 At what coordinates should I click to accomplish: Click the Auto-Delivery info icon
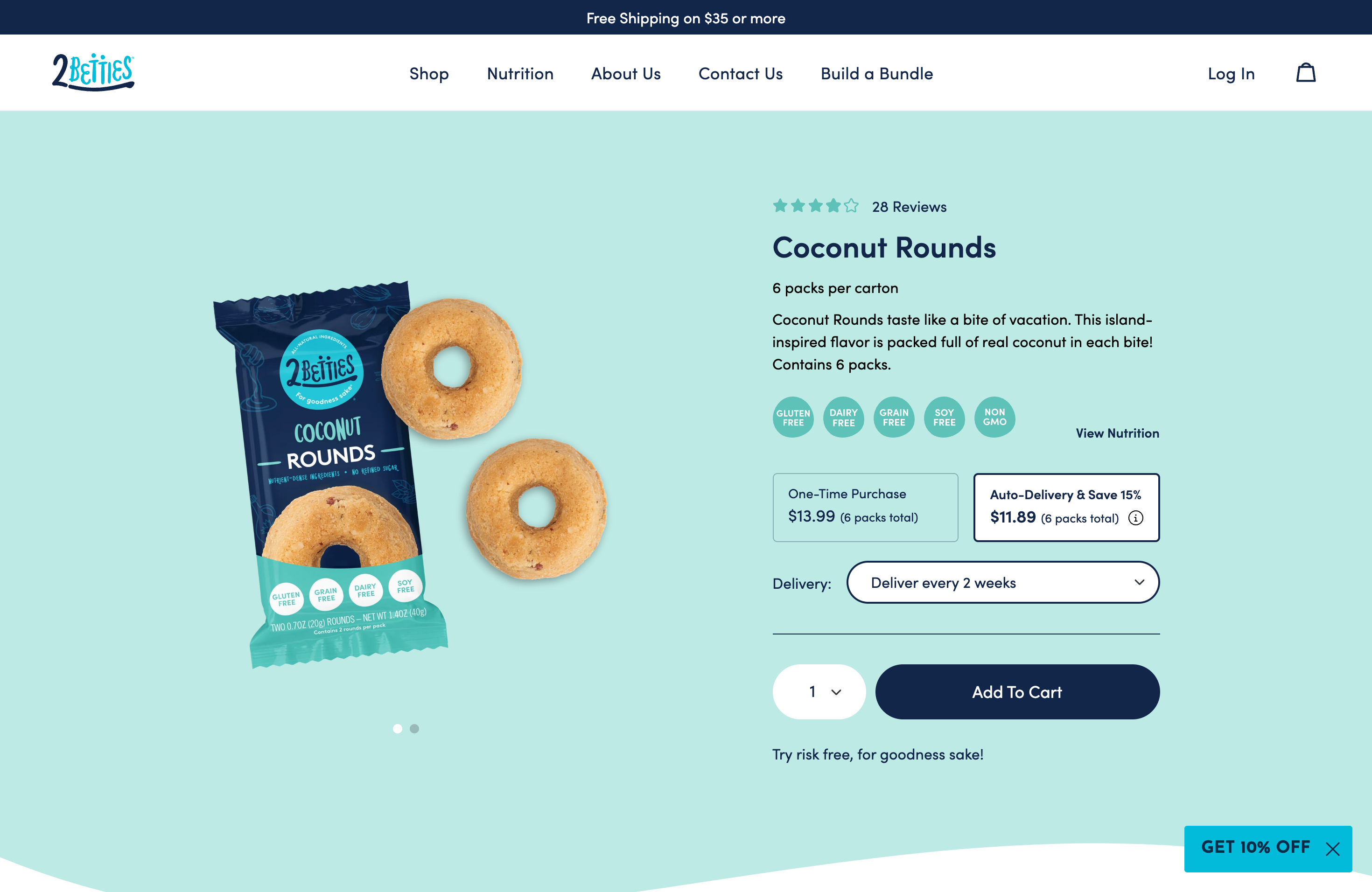coord(1136,518)
